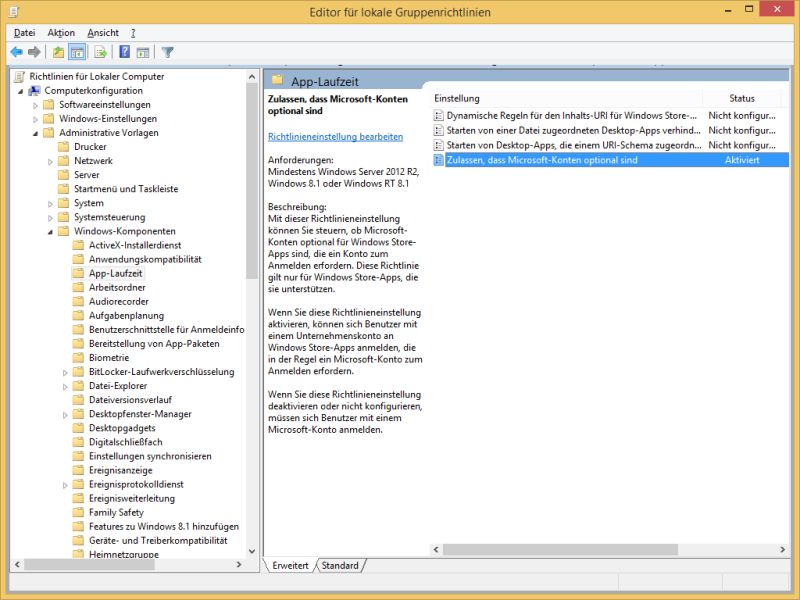Click the settings list scroll-right arrow
Viewport: 800px width, 600px height.
click(x=783, y=549)
